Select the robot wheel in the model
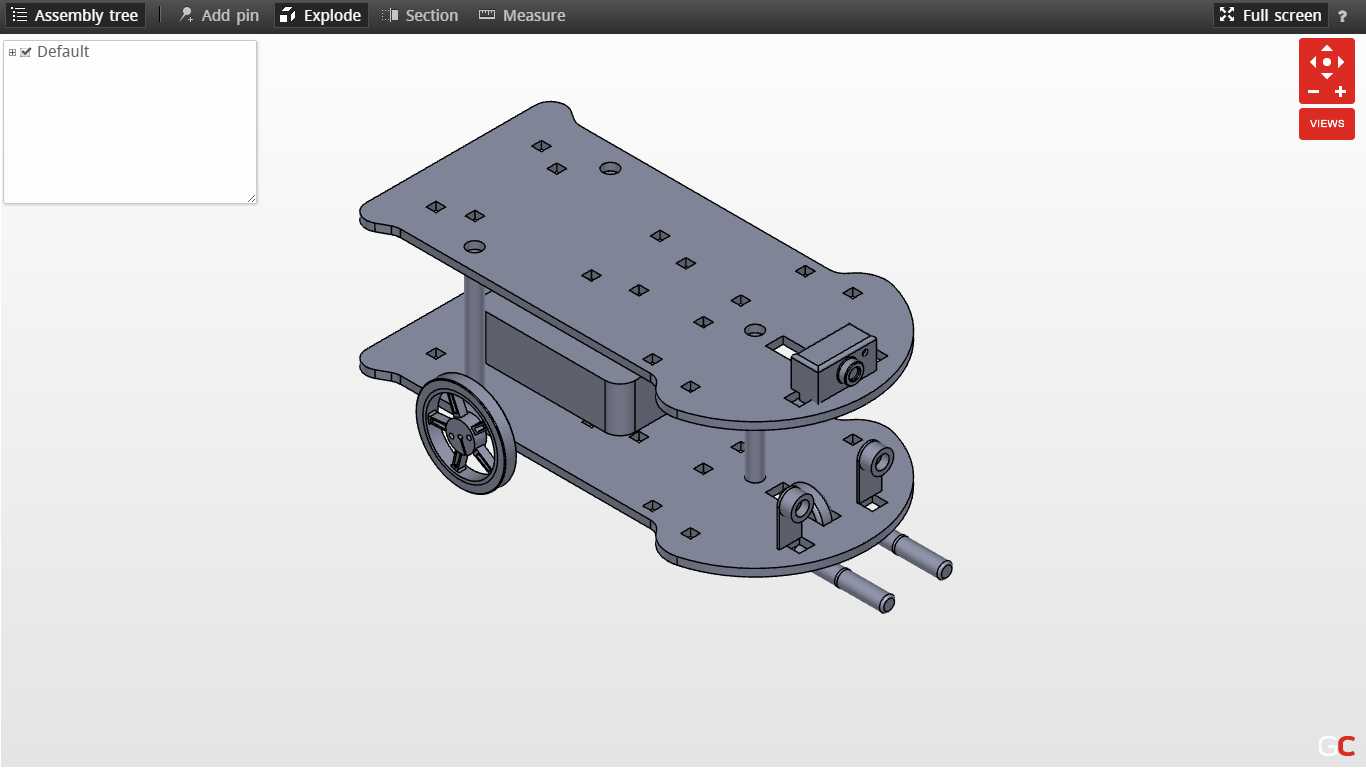The height and width of the screenshot is (768, 1366). click(465, 435)
